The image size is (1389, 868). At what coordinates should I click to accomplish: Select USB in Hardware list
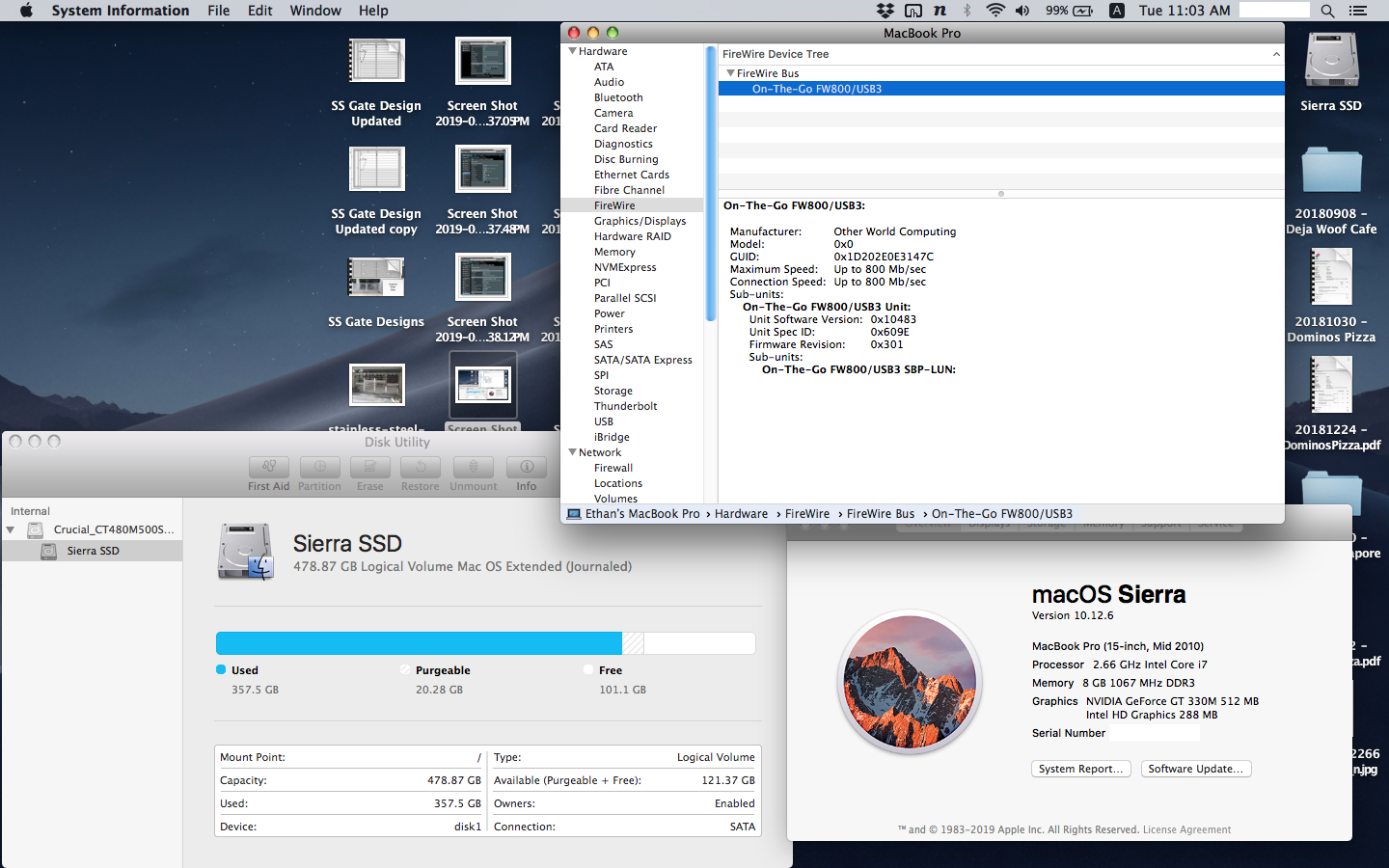(604, 421)
